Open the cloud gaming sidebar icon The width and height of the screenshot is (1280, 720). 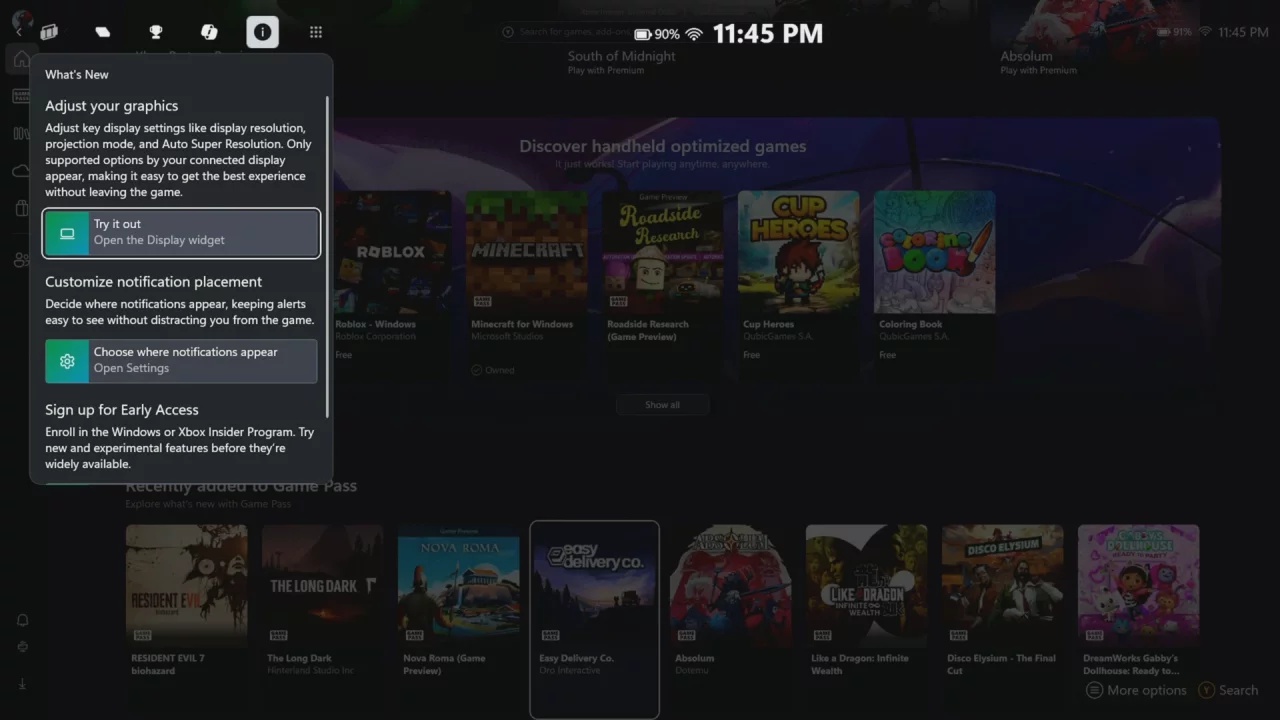tap(21, 171)
